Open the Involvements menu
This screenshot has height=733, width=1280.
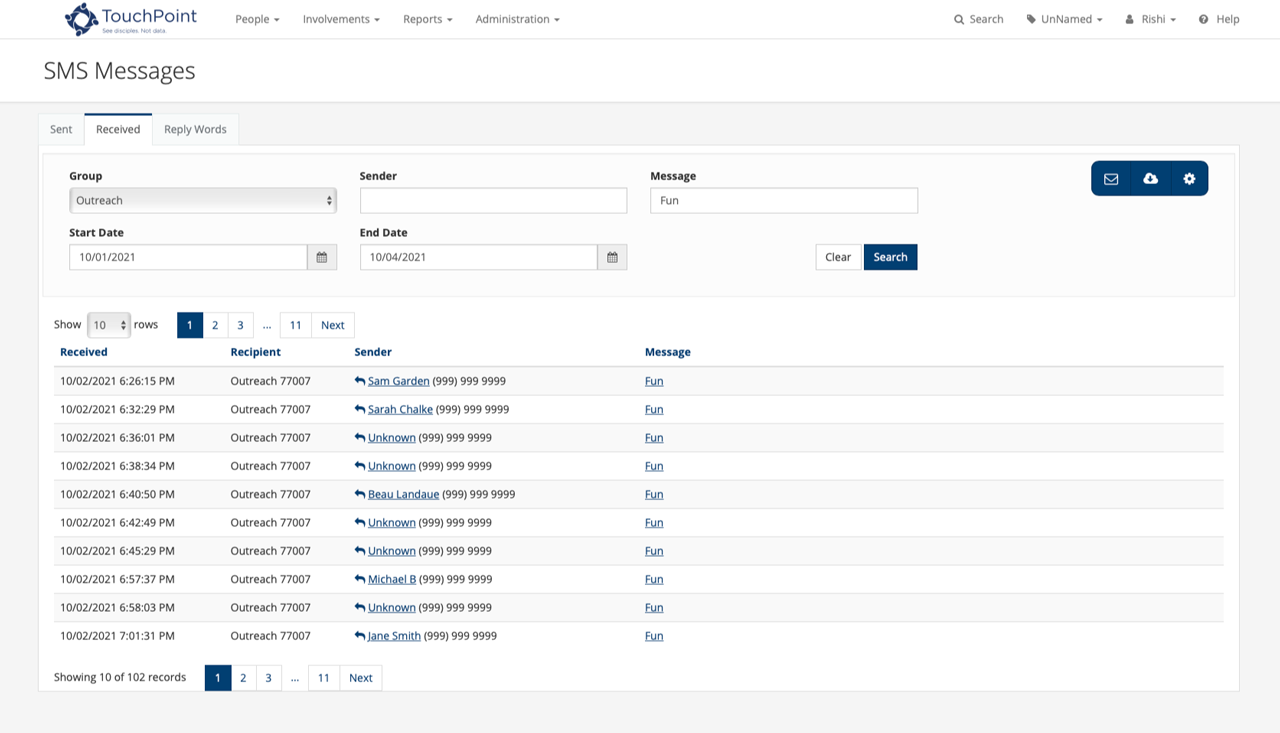click(341, 19)
